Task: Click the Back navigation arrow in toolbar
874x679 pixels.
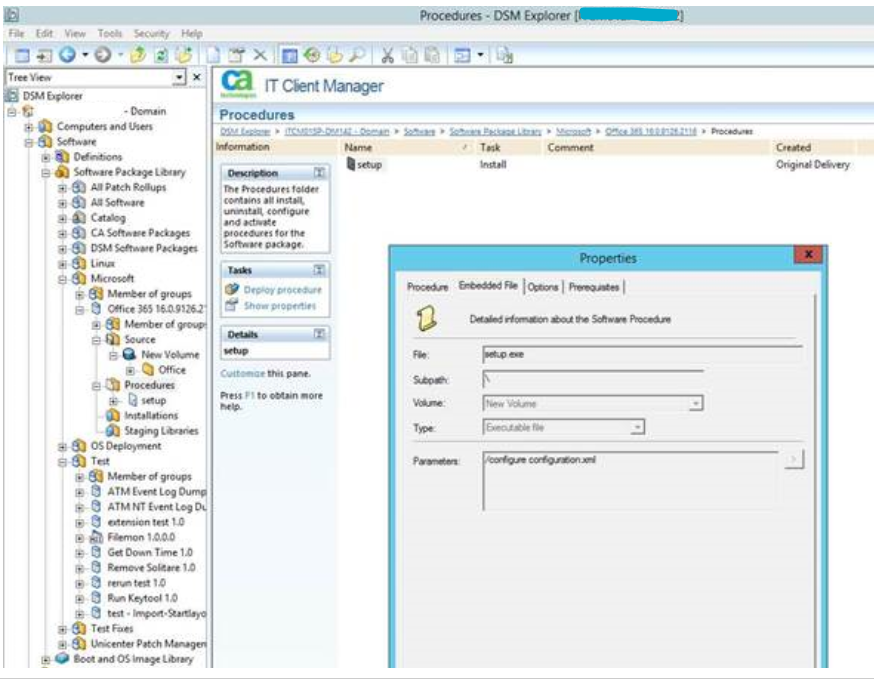Action: coord(68,55)
